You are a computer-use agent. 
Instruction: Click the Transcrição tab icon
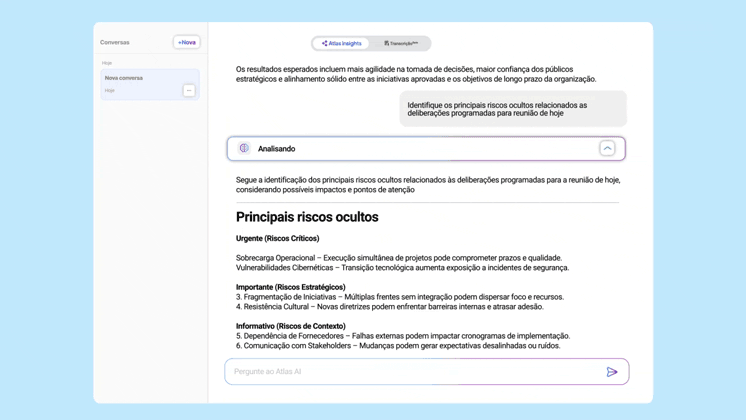pos(386,44)
